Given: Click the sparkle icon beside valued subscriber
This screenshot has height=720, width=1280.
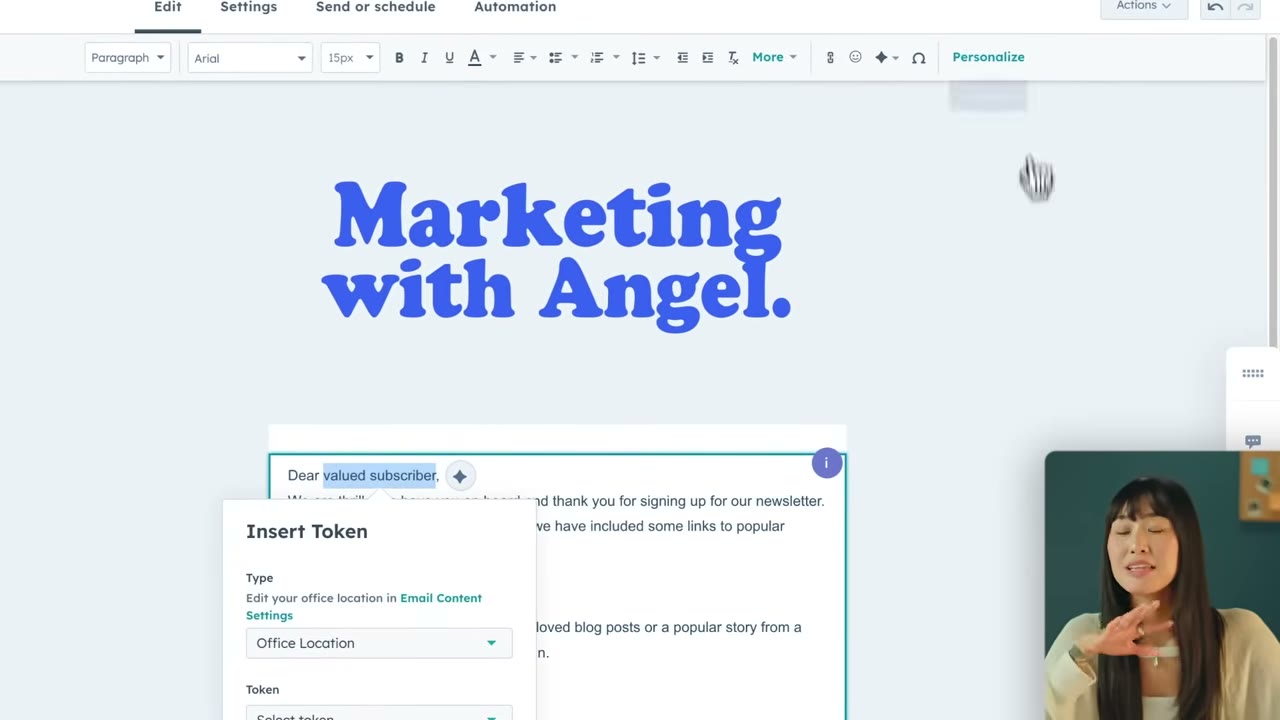Looking at the screenshot, I should click(x=459, y=476).
